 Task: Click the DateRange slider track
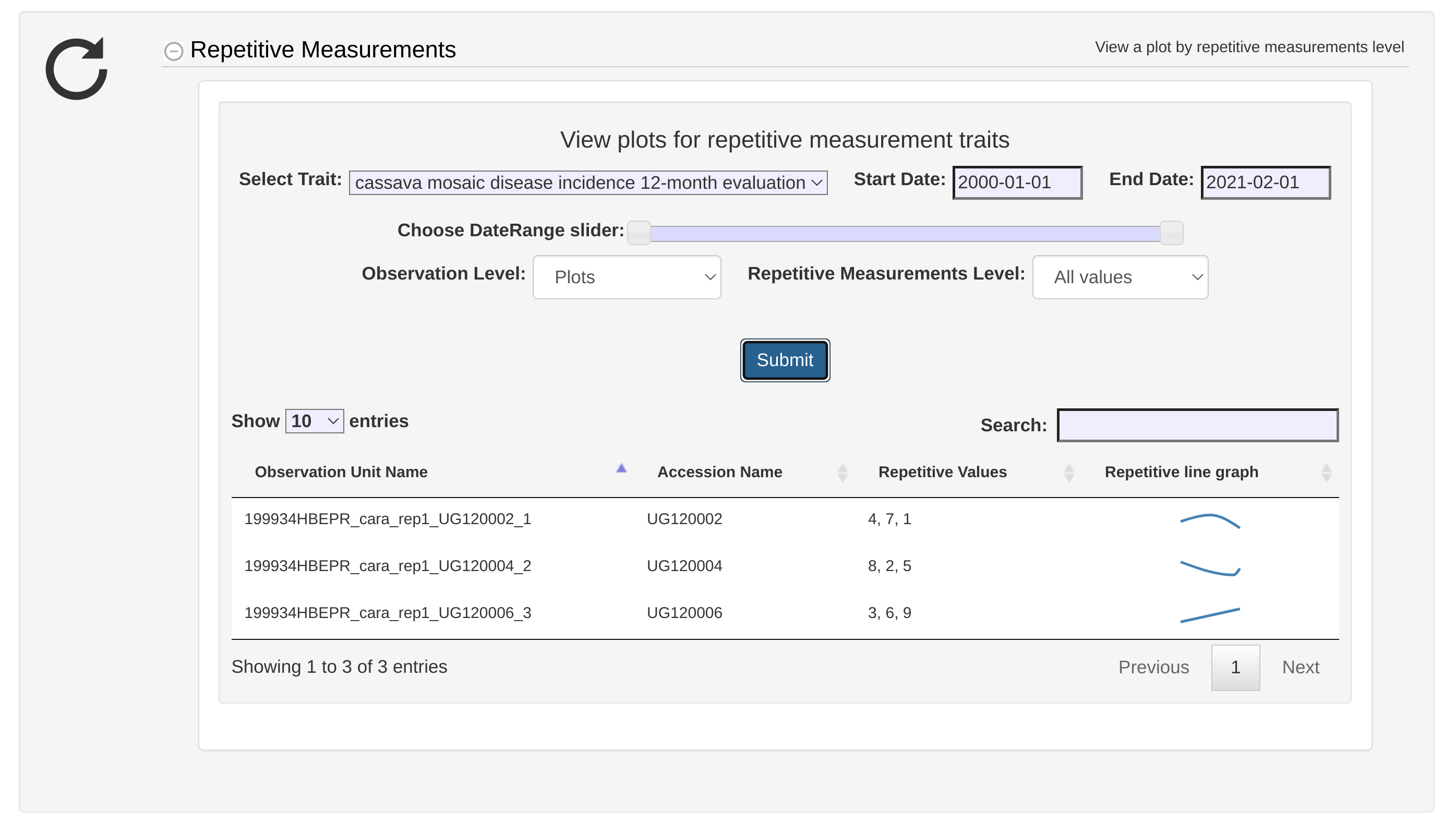point(905,233)
